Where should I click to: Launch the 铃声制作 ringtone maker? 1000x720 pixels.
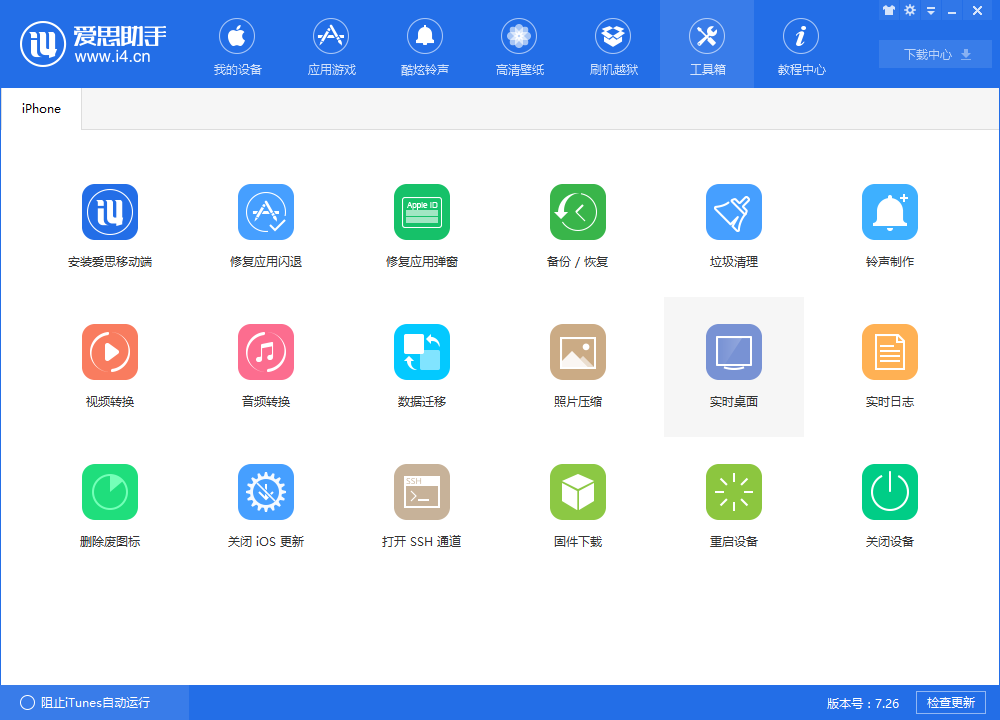(890, 212)
